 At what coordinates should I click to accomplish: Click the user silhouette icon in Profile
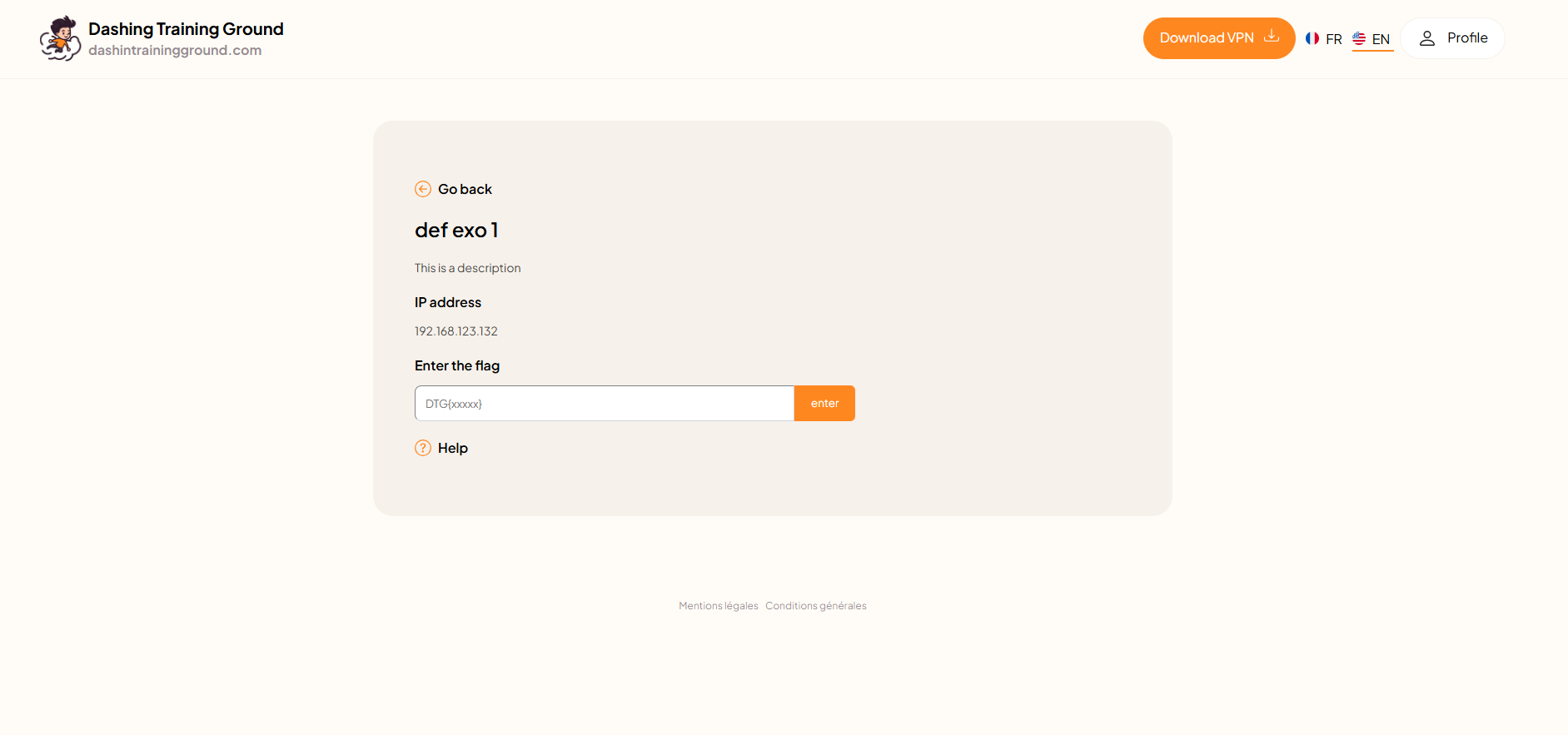pyautogui.click(x=1427, y=38)
